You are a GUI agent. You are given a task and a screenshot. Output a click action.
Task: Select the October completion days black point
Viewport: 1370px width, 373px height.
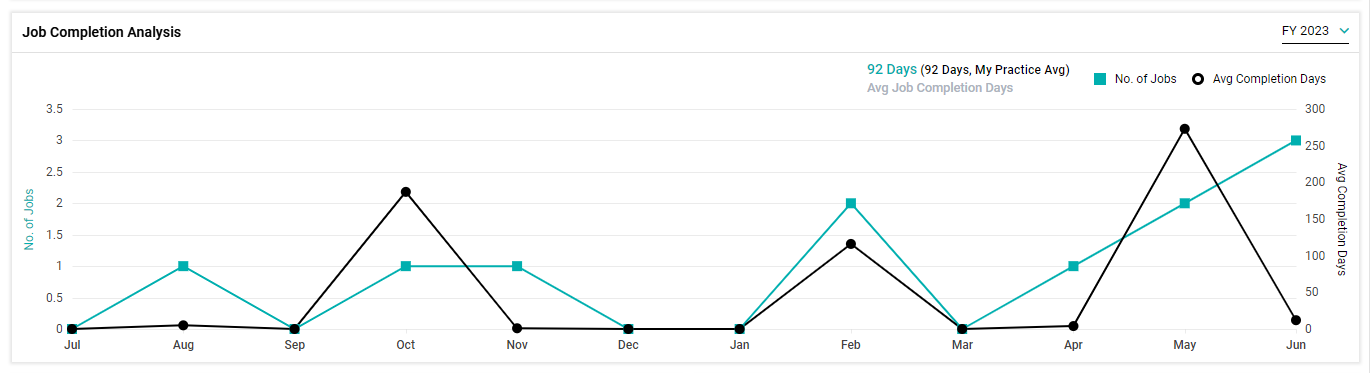pyautogui.click(x=406, y=192)
